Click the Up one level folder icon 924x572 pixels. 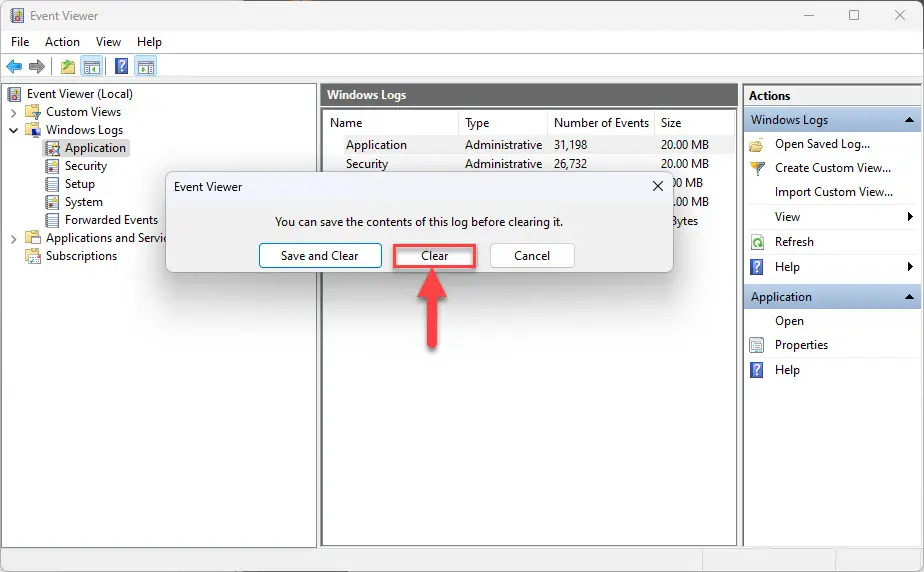coord(68,67)
